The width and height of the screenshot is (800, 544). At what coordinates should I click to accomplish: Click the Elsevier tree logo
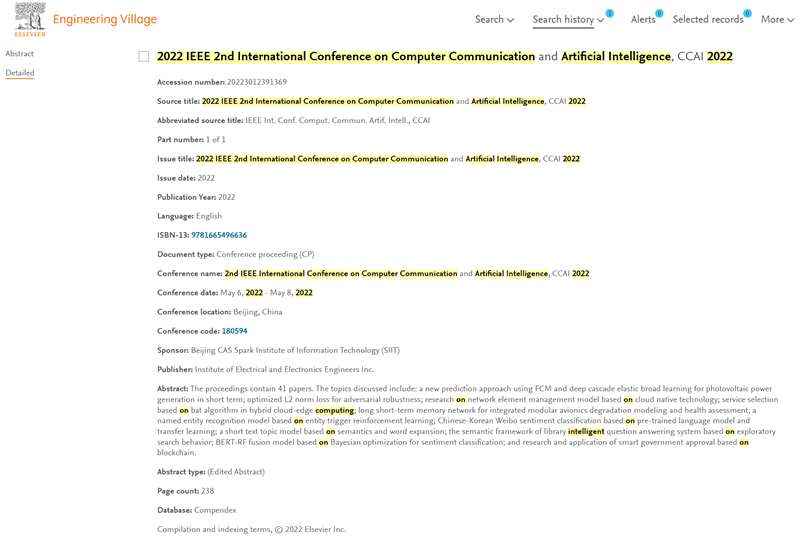[30, 19]
